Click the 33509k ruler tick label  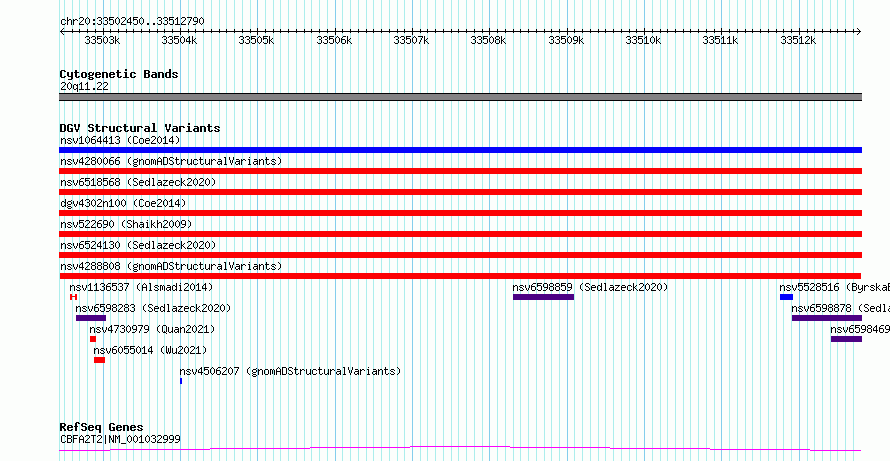(x=566, y=40)
